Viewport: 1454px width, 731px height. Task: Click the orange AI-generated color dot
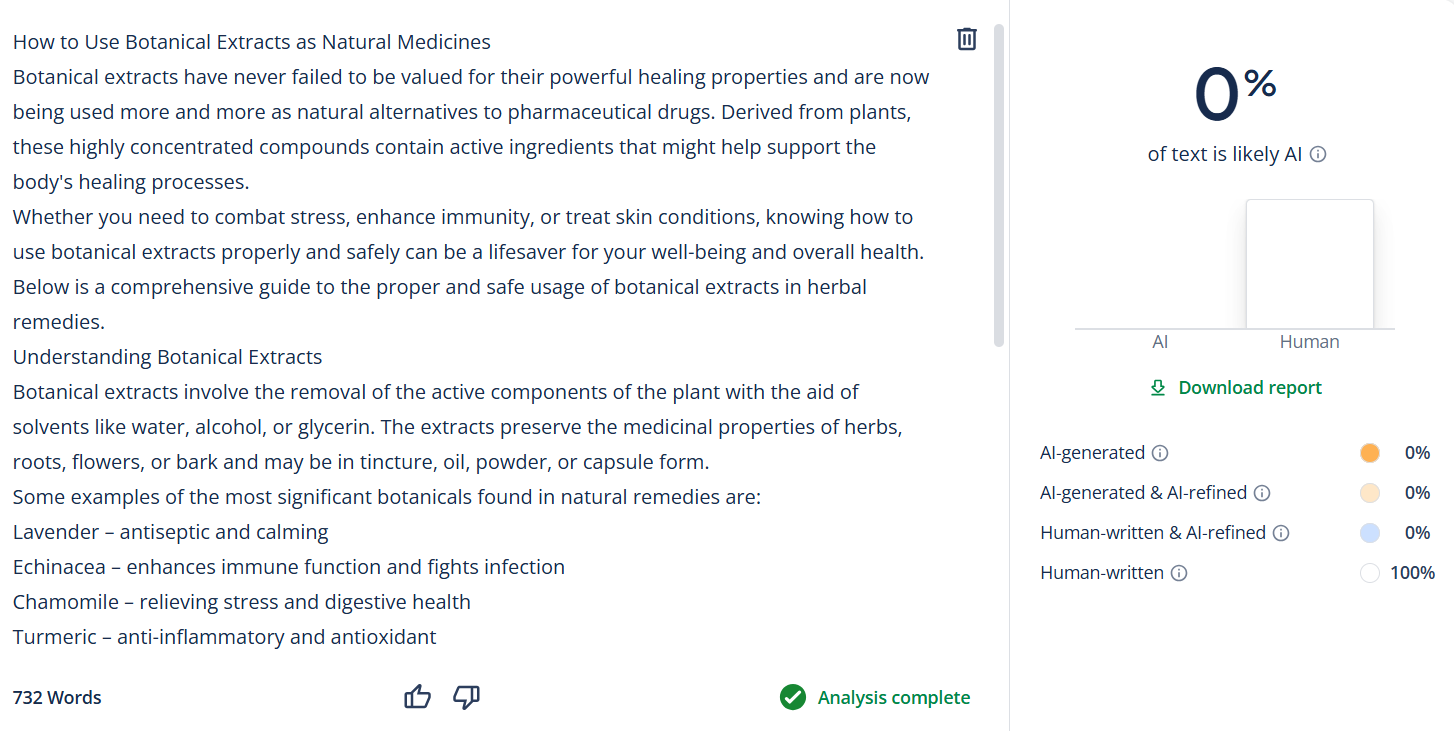(1370, 453)
